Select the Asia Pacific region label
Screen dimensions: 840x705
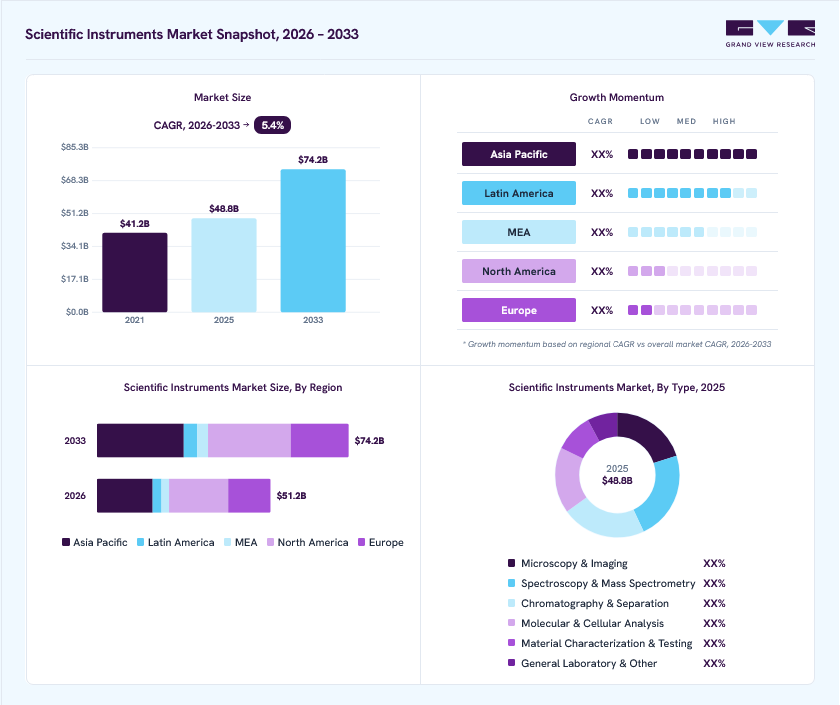click(x=519, y=154)
